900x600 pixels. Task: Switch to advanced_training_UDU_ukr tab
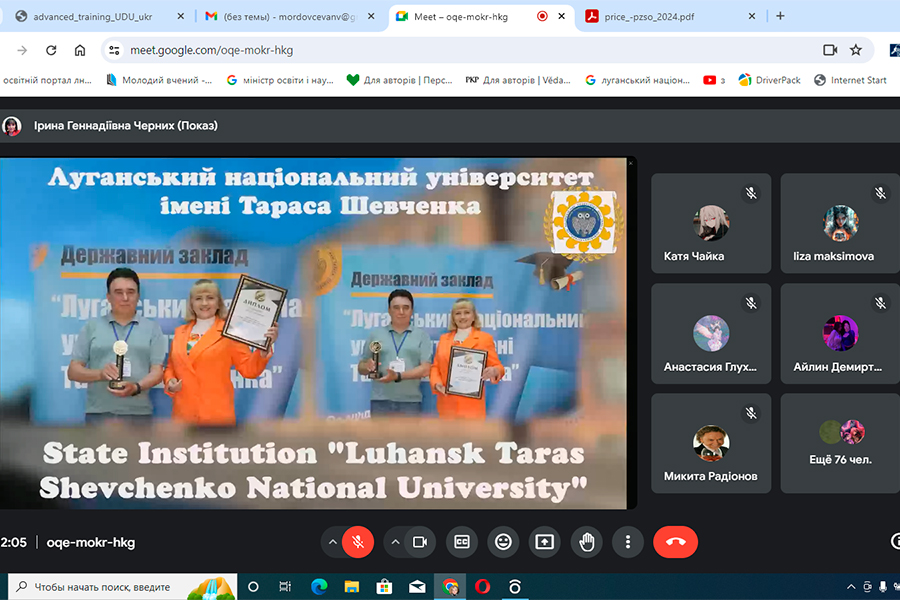[x=92, y=17]
